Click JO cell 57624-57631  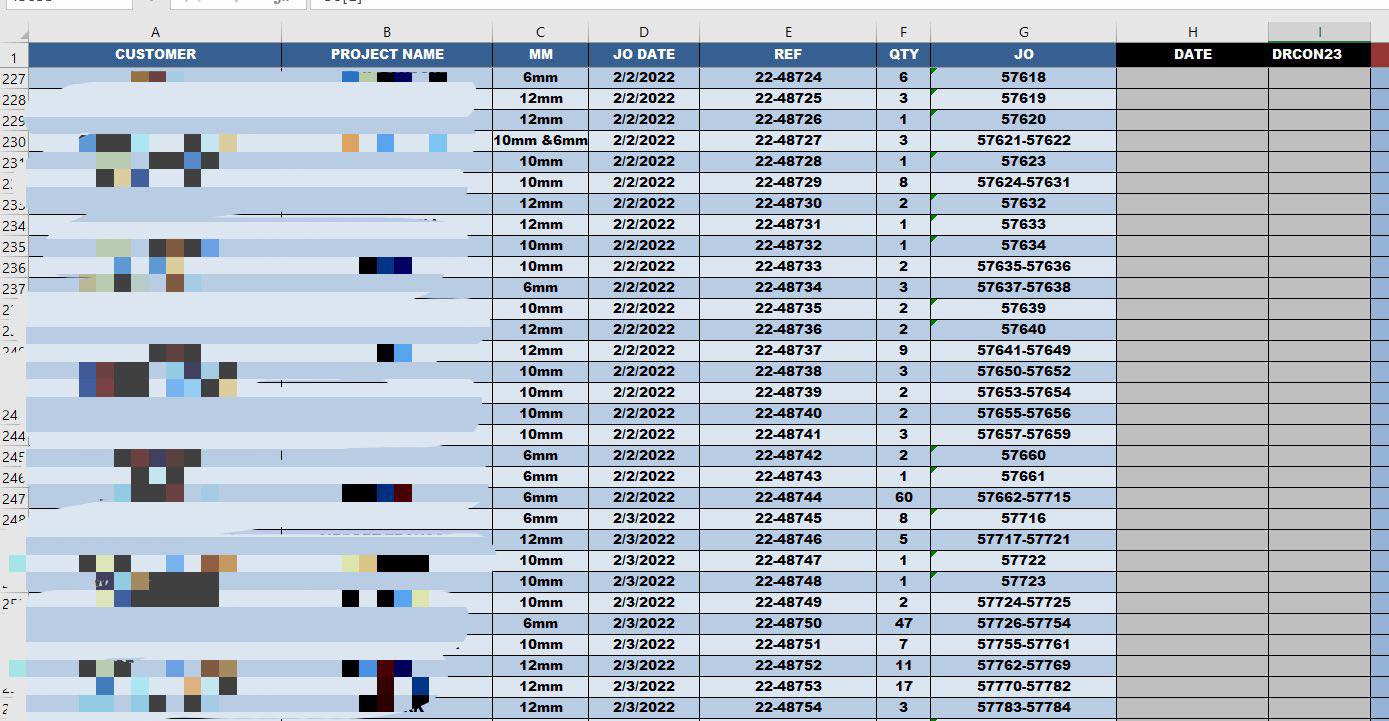(x=1023, y=182)
